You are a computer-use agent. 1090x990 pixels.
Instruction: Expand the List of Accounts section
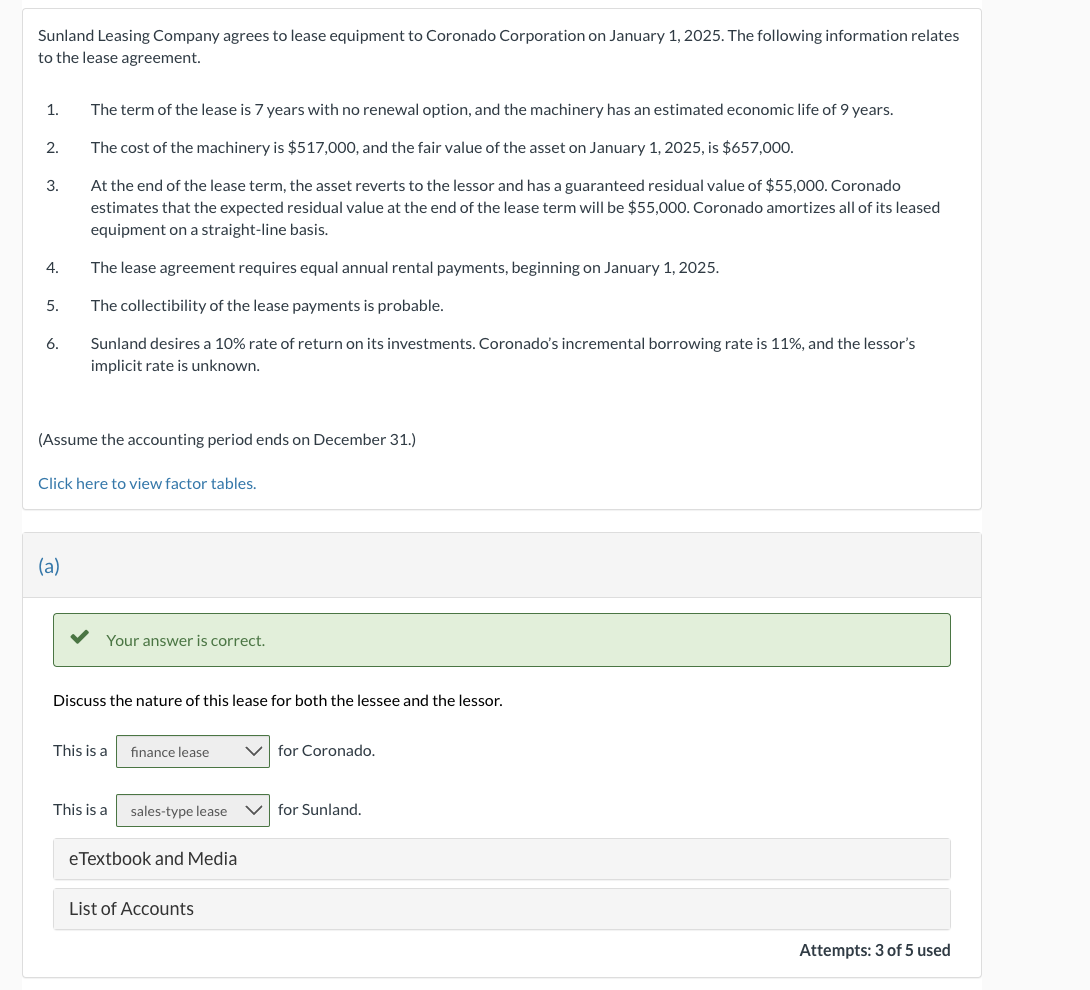point(502,909)
